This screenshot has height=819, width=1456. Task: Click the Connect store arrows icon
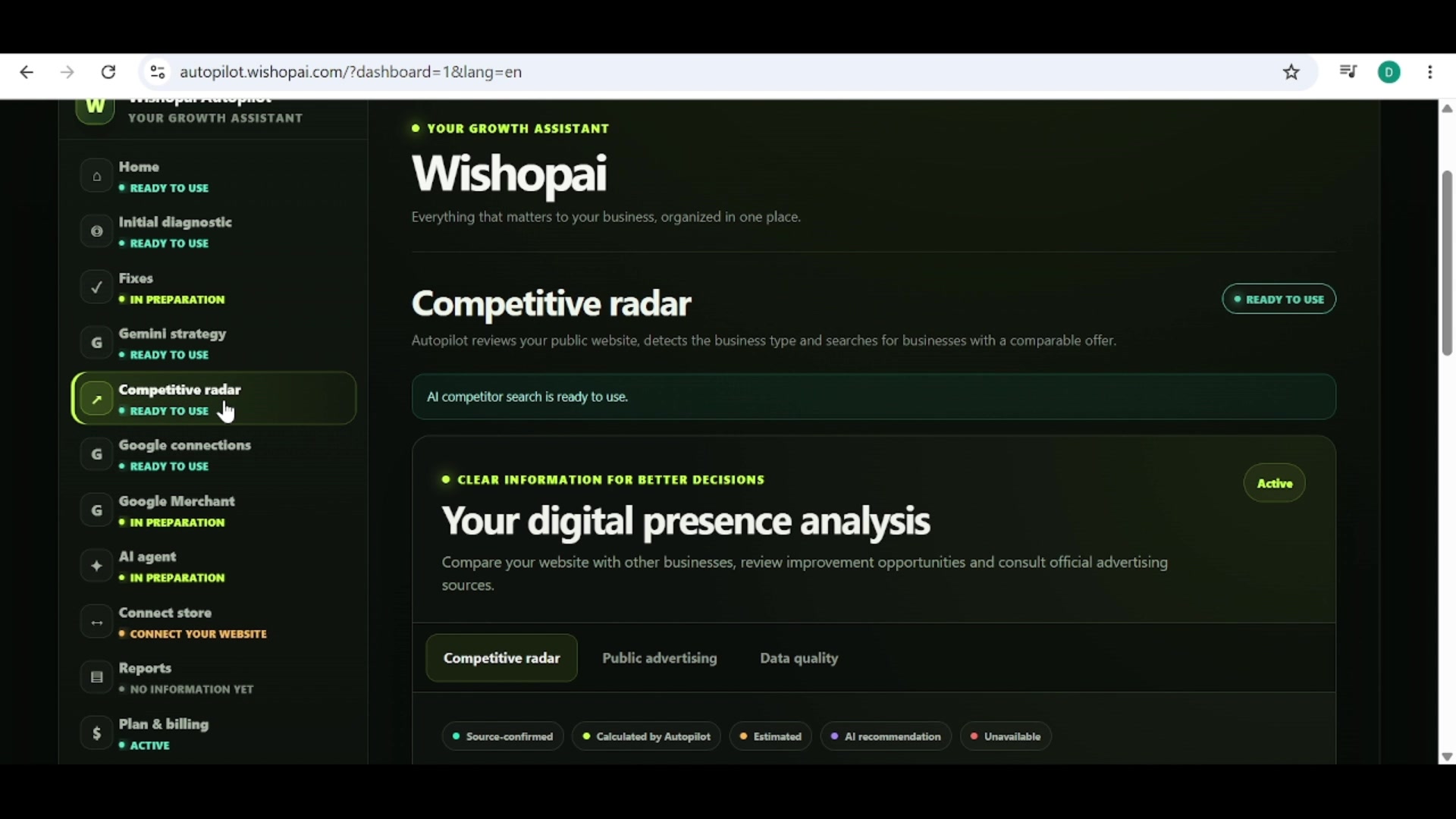point(96,622)
